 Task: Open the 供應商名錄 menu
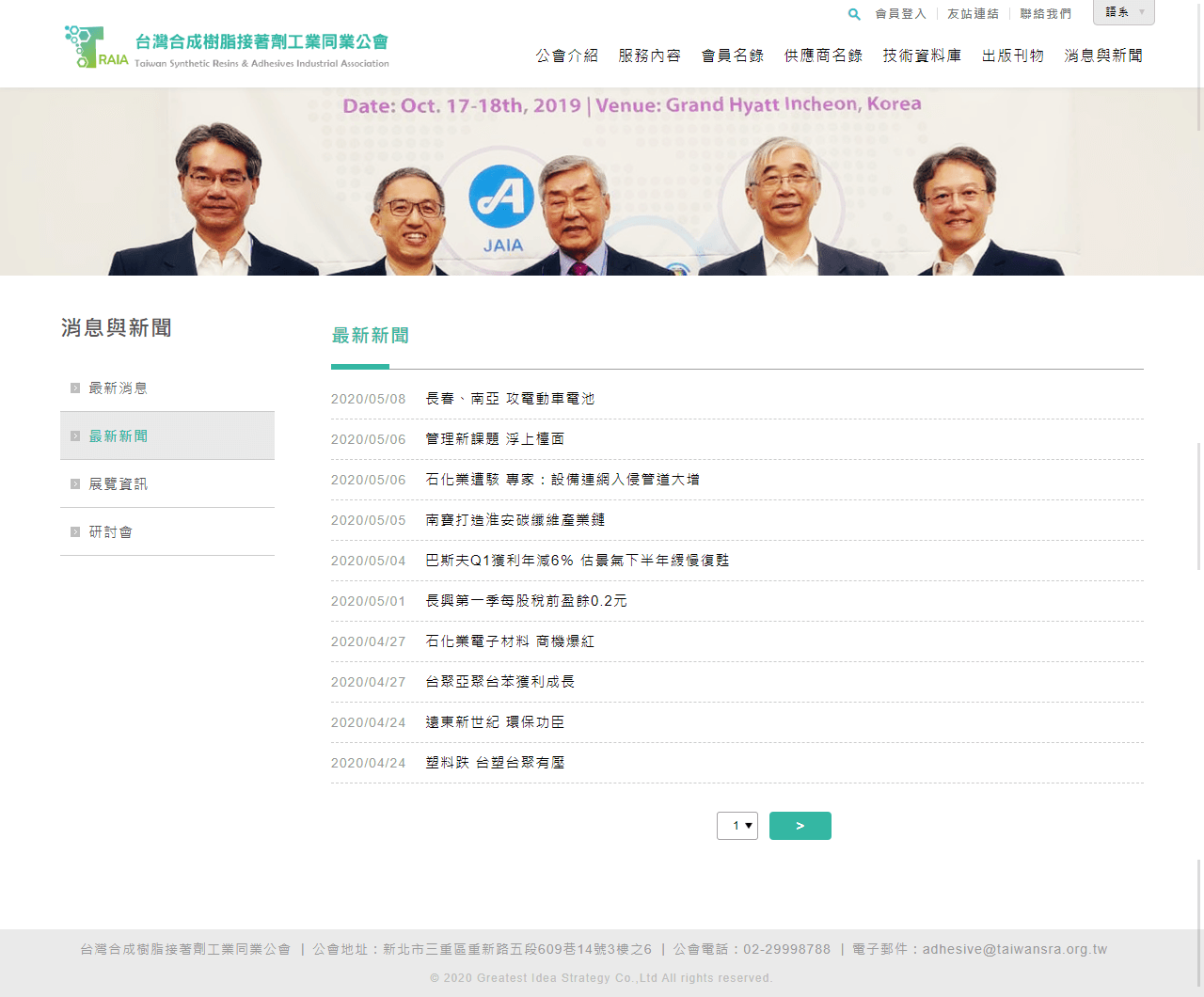pos(823,55)
